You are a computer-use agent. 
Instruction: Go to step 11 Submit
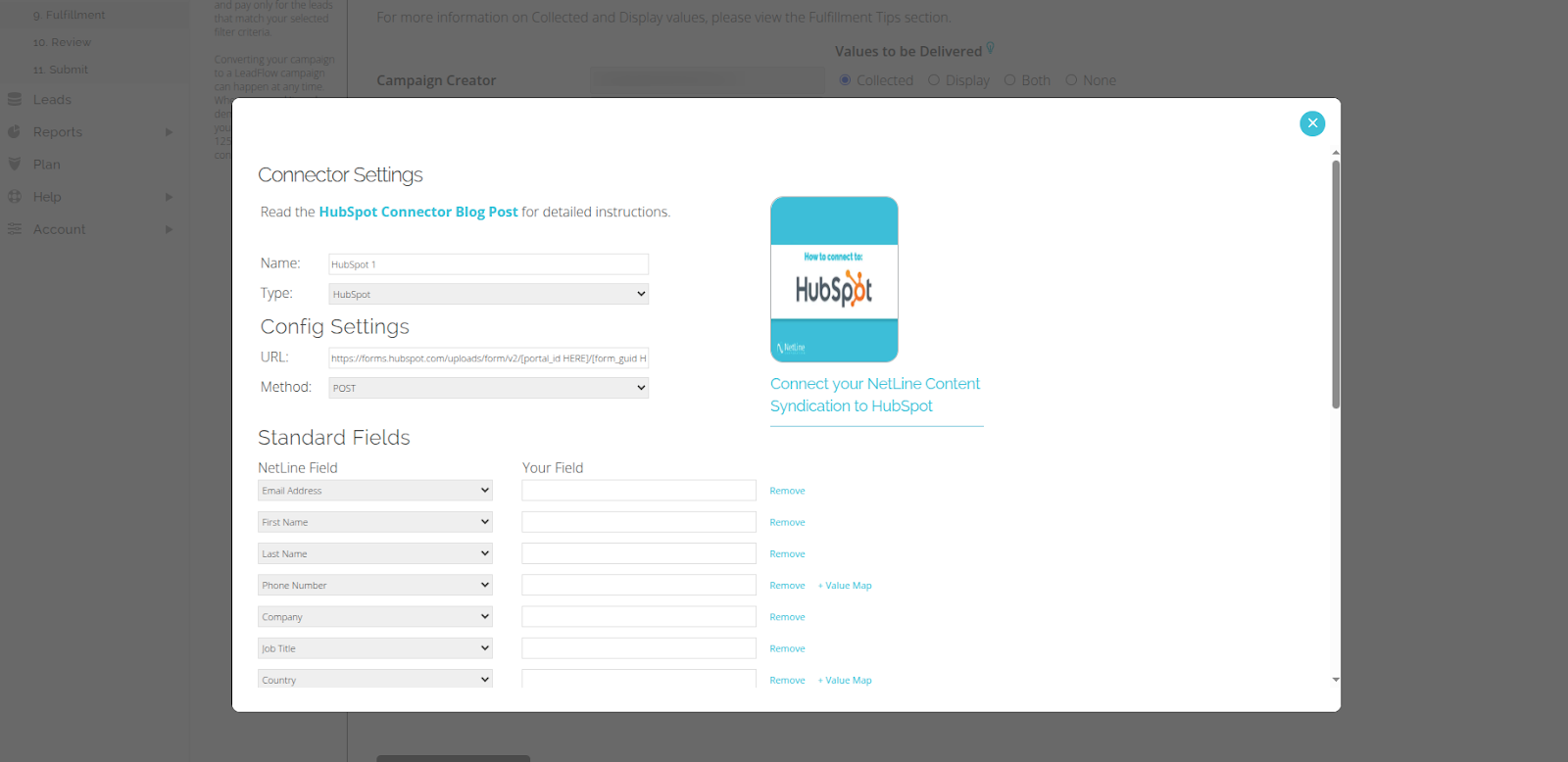(x=61, y=70)
